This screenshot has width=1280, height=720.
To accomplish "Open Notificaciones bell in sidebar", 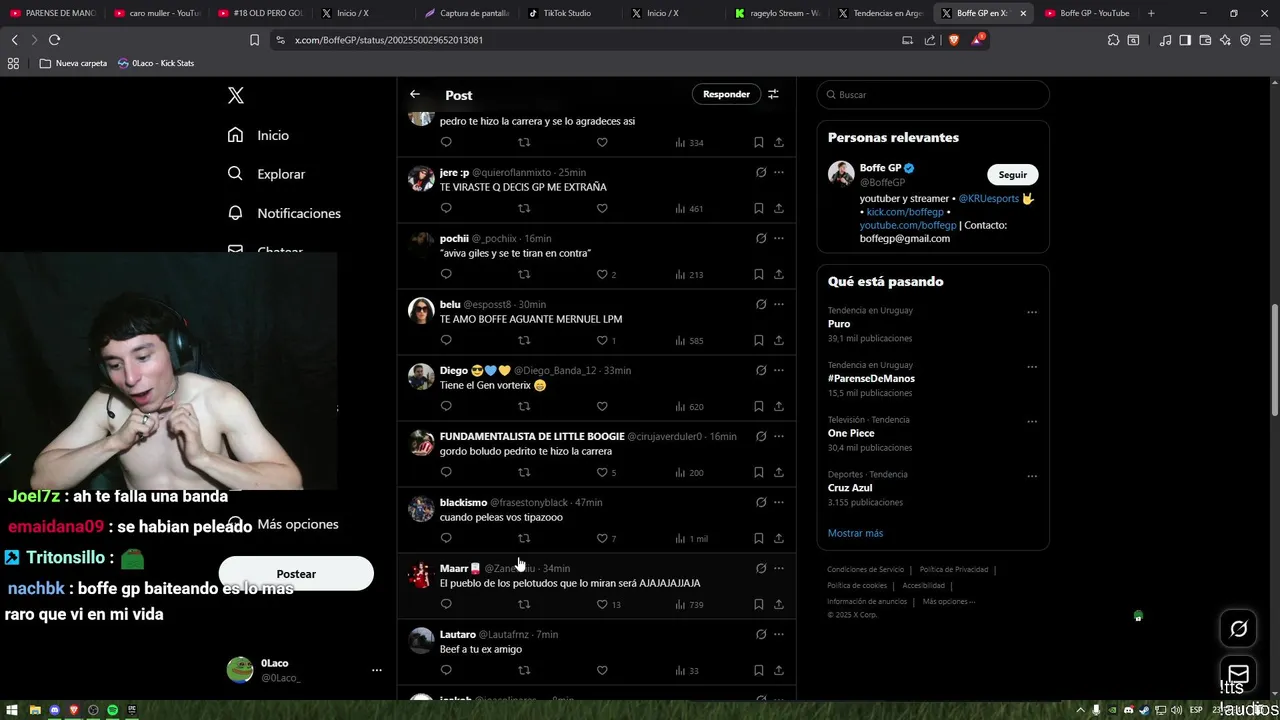I will point(235,213).
